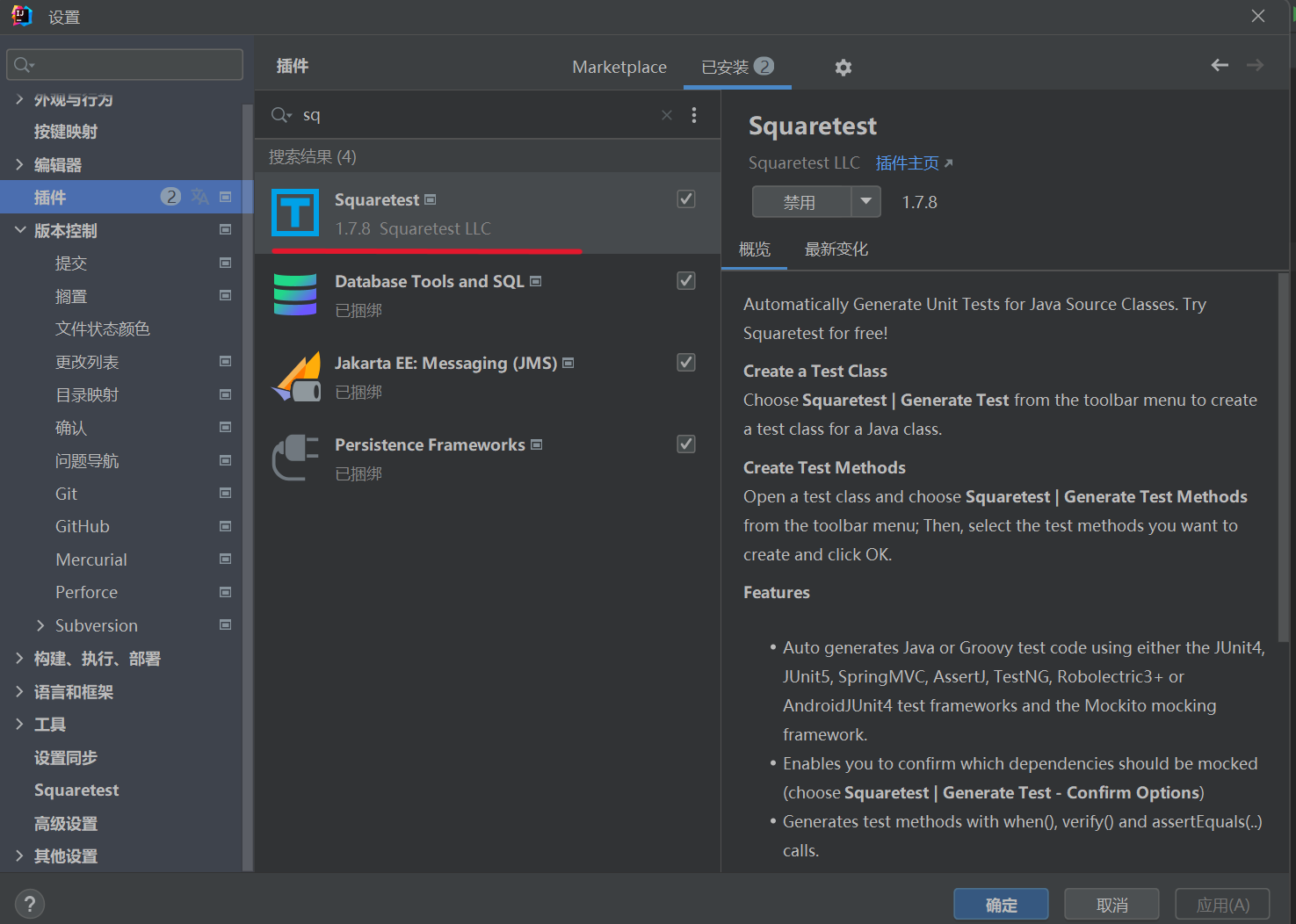Open the help question mark button
Screen dimensions: 1296x924
tap(30, 904)
